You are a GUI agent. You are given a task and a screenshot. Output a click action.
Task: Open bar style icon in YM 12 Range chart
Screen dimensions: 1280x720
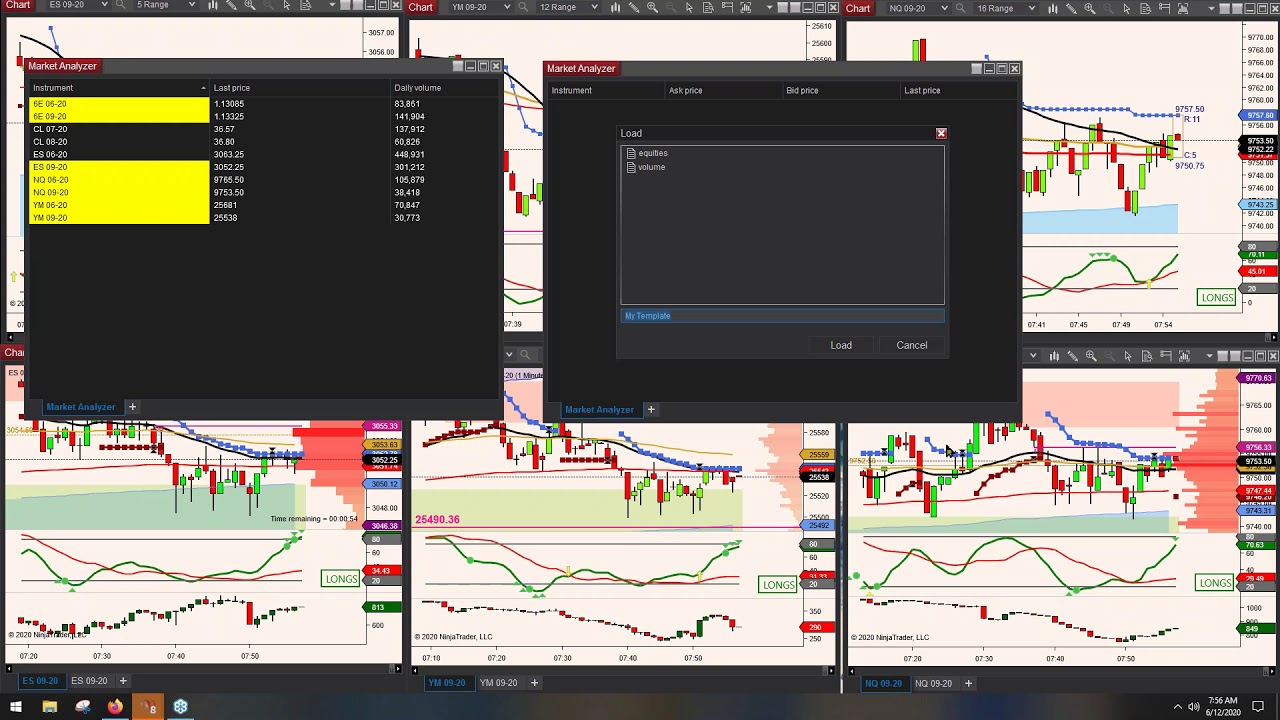tap(615, 7)
